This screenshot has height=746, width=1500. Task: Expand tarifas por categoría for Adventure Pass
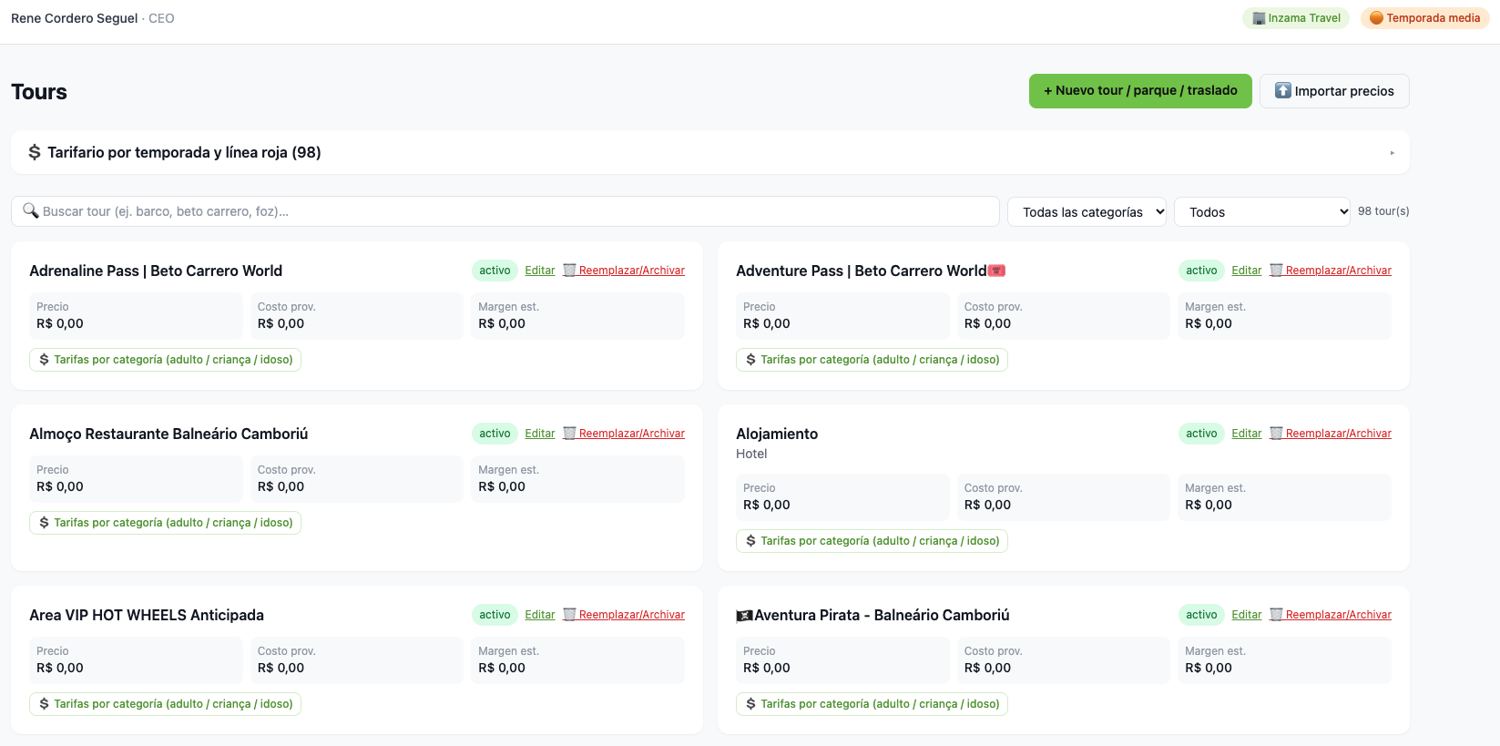(872, 360)
